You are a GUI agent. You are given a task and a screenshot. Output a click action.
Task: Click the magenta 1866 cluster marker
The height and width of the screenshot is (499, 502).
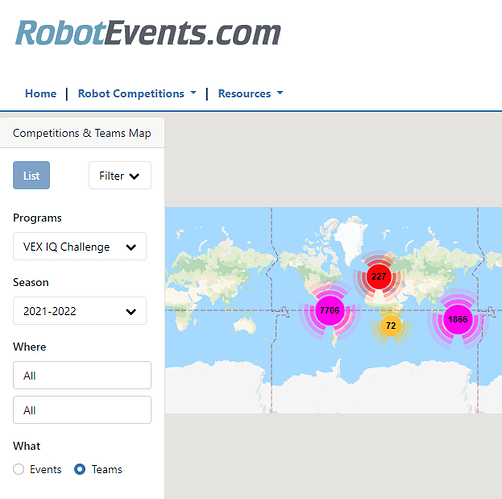pyautogui.click(x=458, y=319)
